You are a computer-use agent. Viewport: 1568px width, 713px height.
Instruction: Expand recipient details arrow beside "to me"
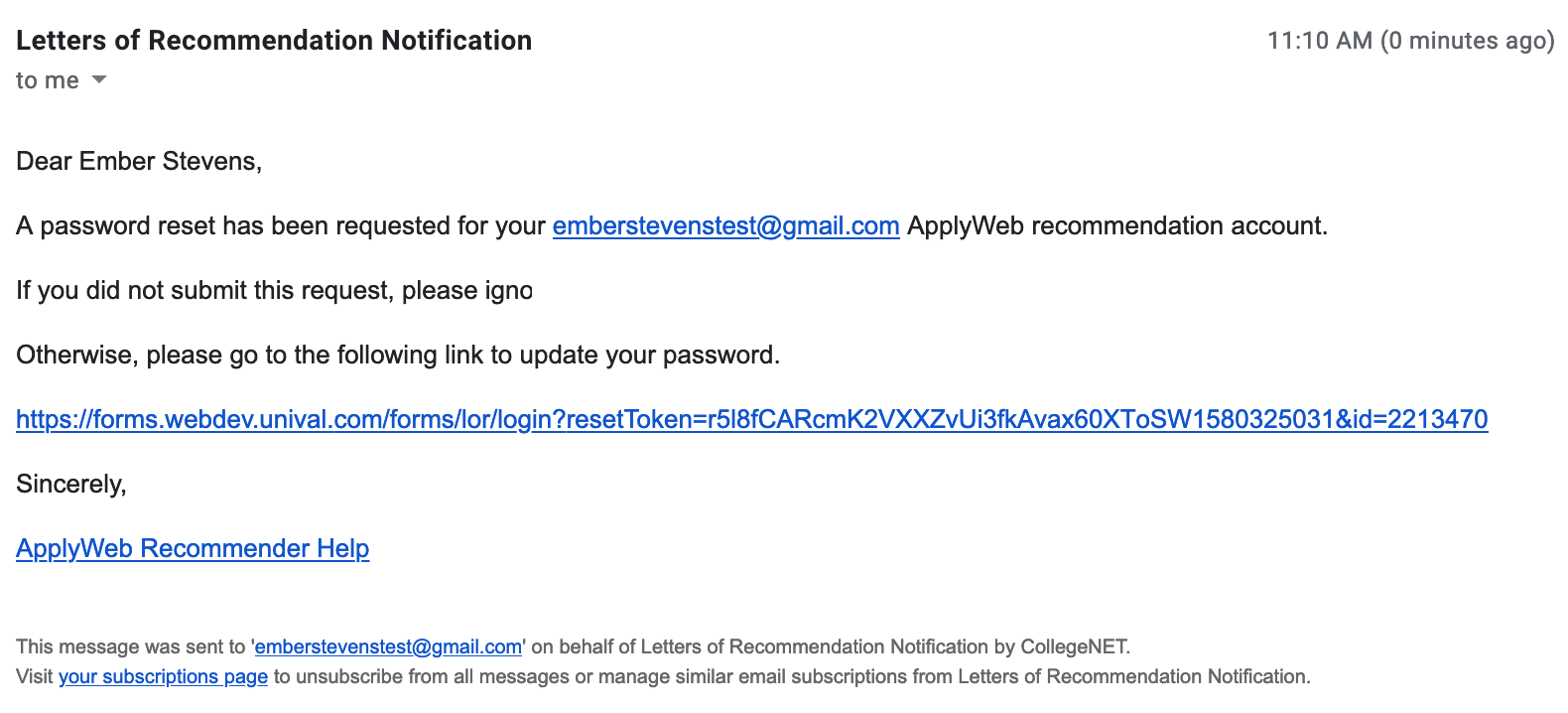(99, 79)
